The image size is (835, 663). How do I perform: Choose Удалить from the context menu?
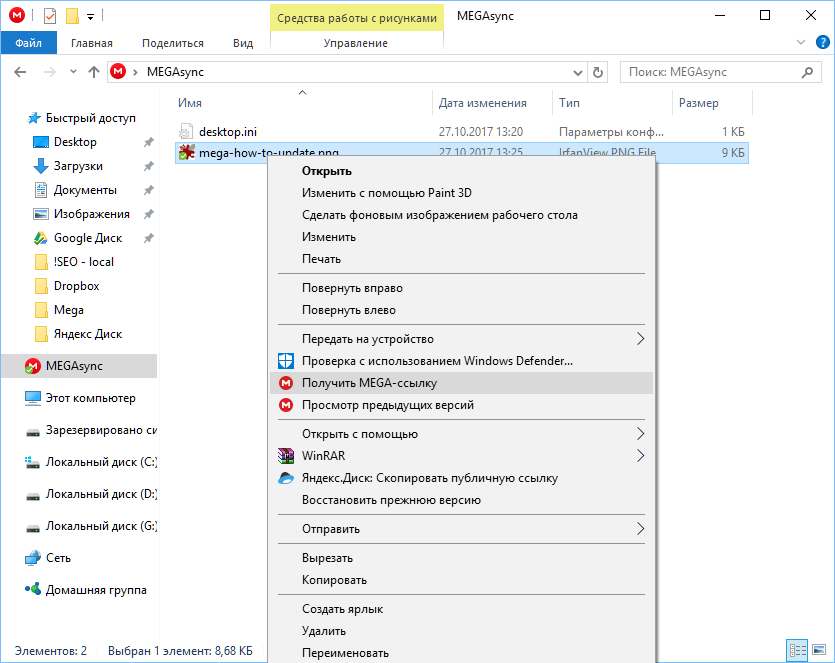(x=324, y=631)
